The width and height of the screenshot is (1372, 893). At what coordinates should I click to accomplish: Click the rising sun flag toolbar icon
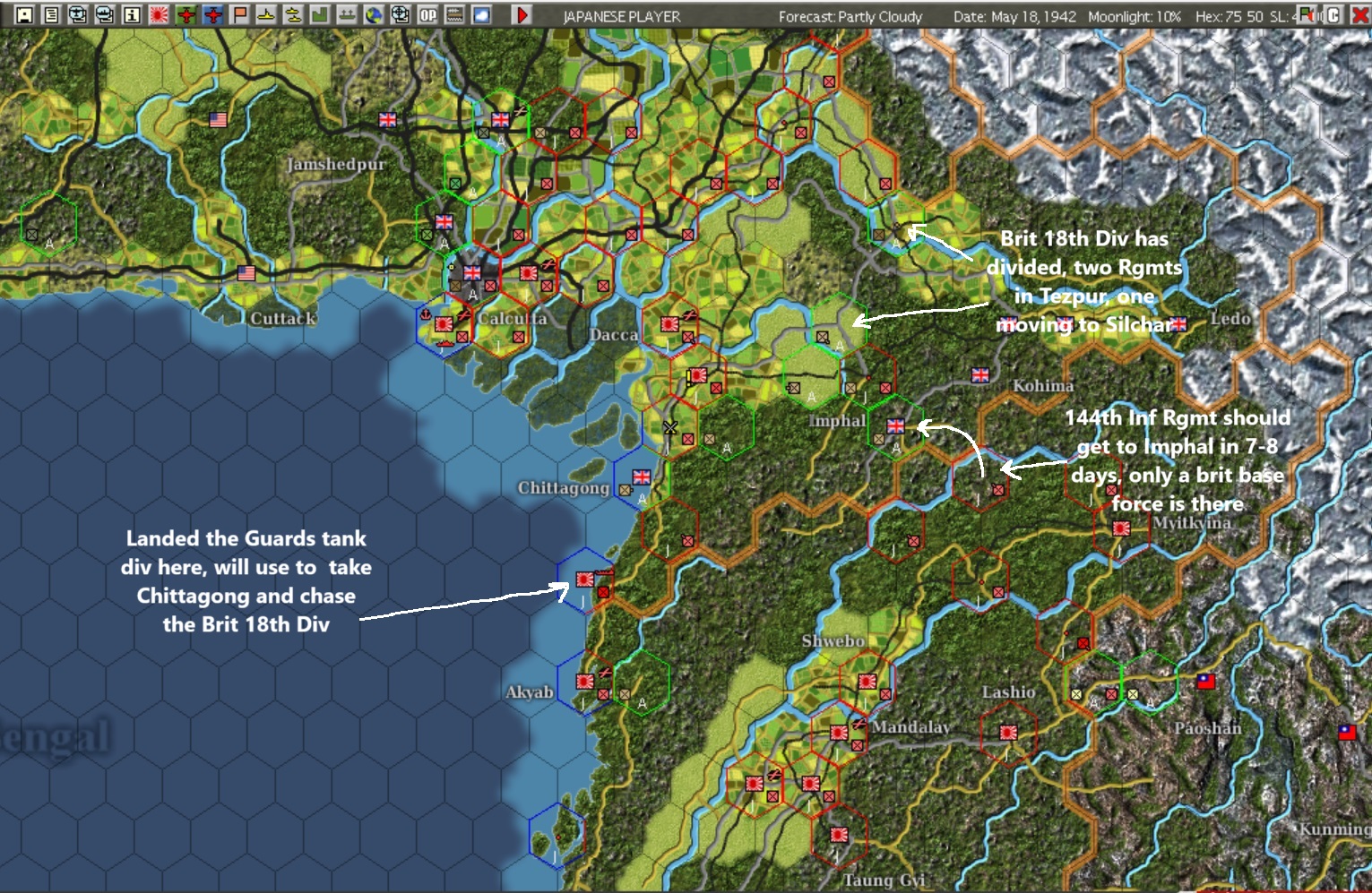coord(159,15)
